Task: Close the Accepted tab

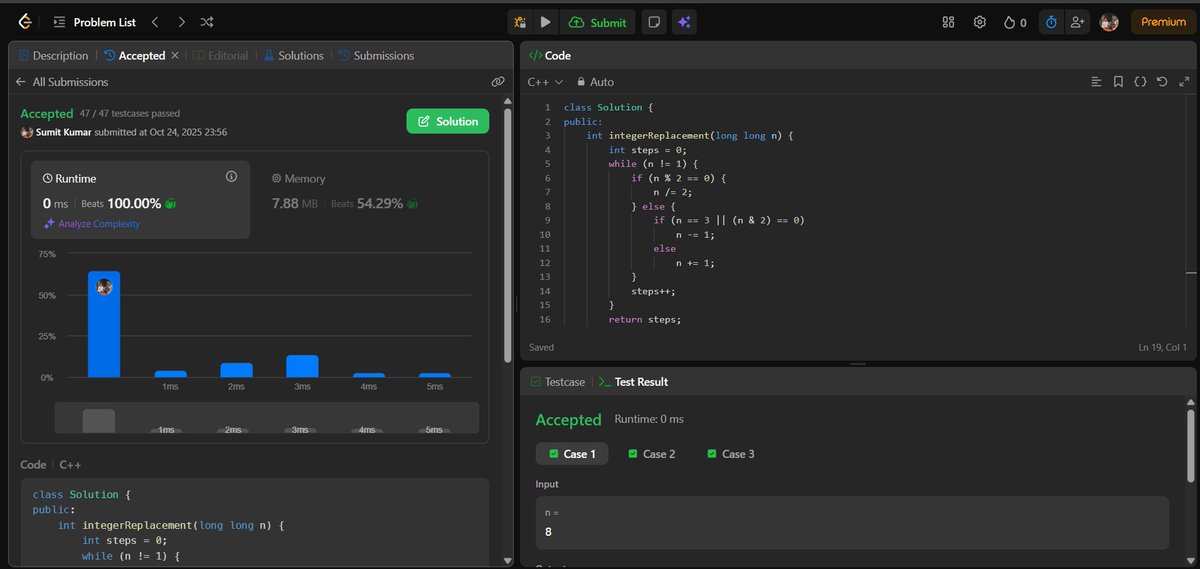Action: coord(174,56)
